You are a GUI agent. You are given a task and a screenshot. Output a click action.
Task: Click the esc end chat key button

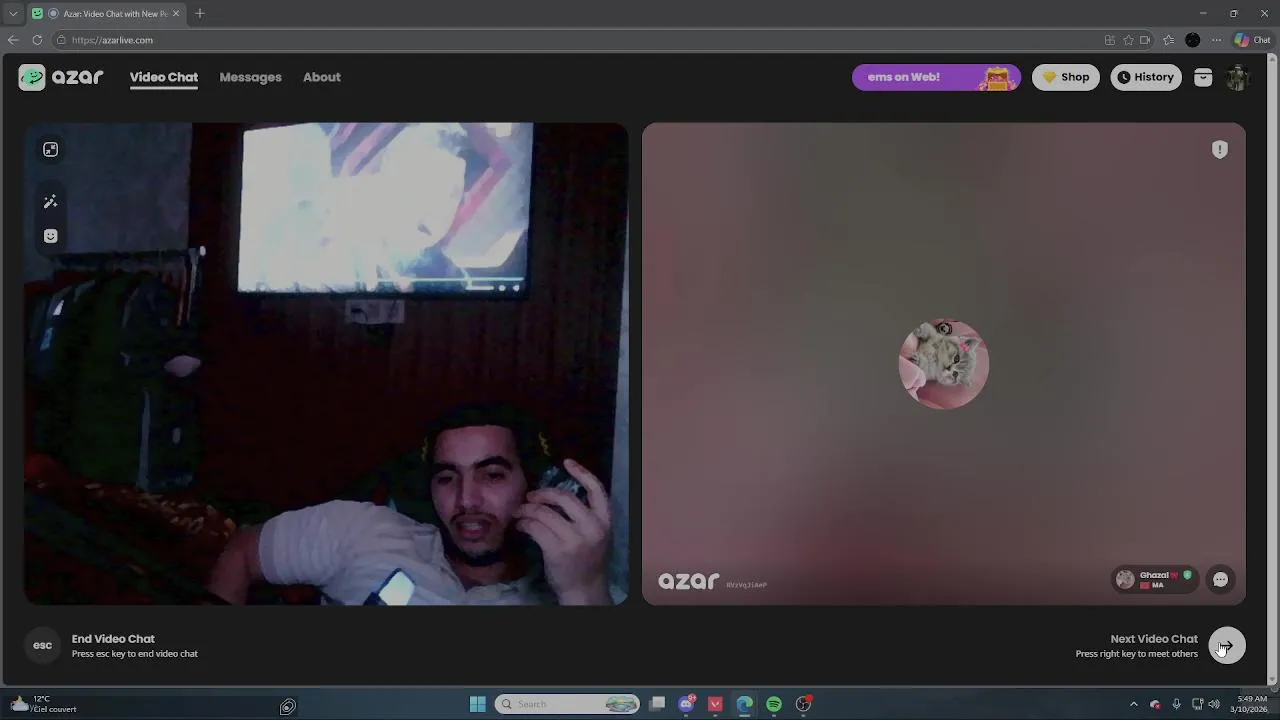[x=43, y=645]
